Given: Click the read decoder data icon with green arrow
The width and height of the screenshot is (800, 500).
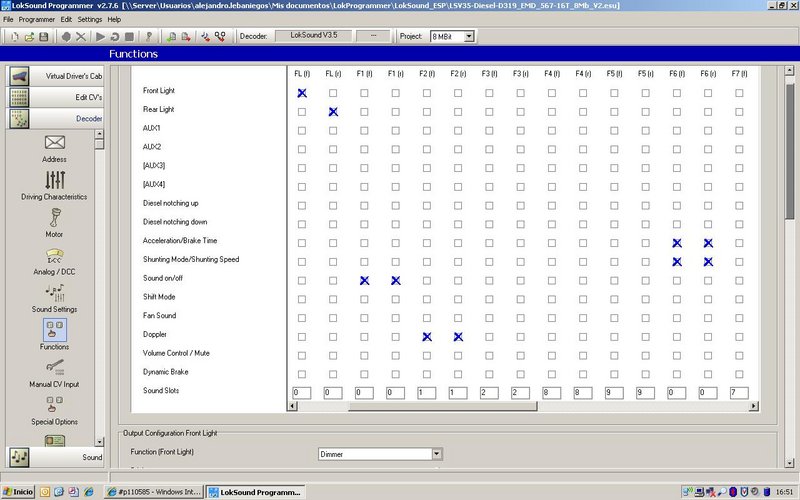Looking at the screenshot, I should [171, 37].
